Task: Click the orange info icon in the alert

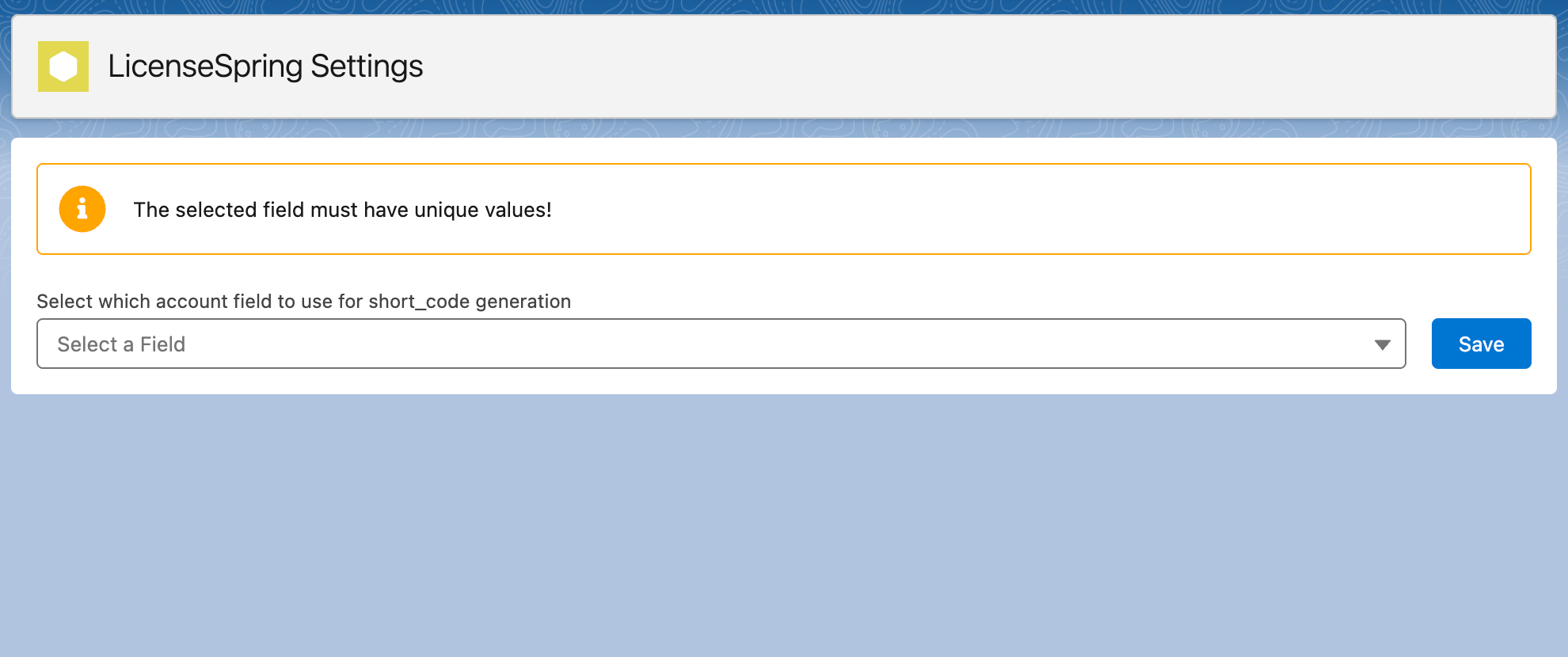Action: point(82,209)
